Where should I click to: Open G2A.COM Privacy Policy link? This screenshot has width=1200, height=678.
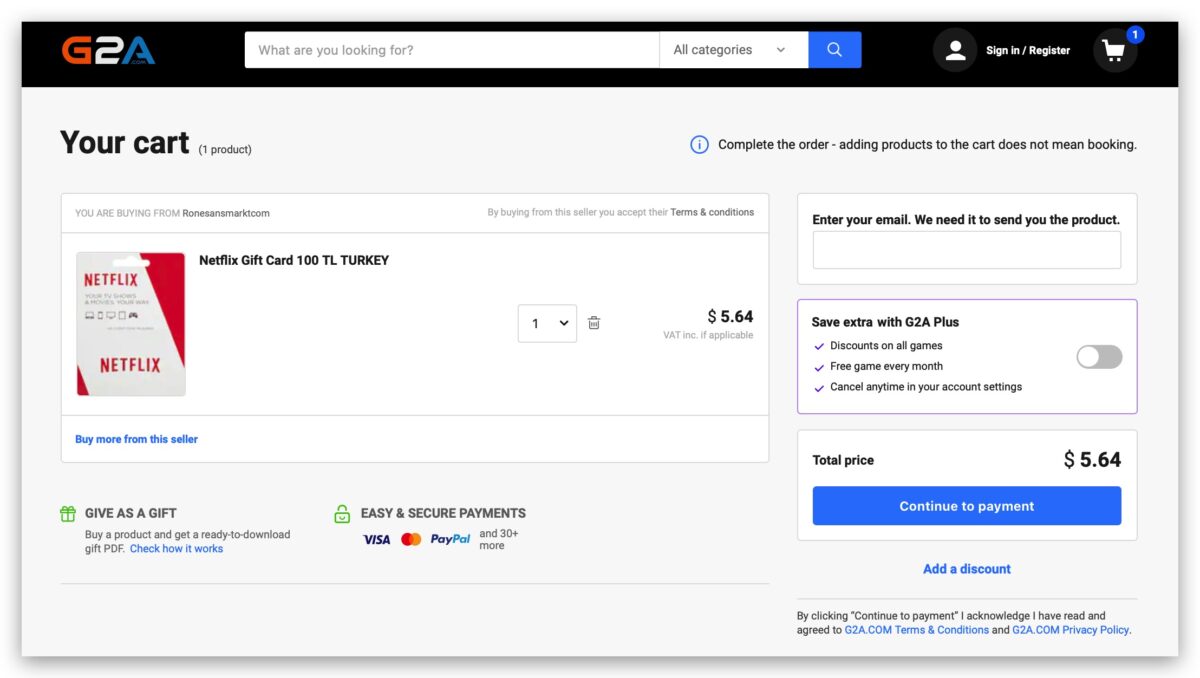pyautogui.click(x=1071, y=630)
